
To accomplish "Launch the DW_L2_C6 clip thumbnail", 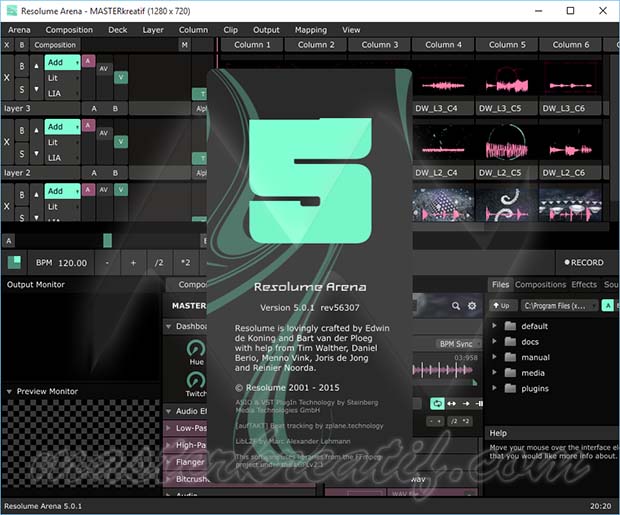I will [571, 142].
